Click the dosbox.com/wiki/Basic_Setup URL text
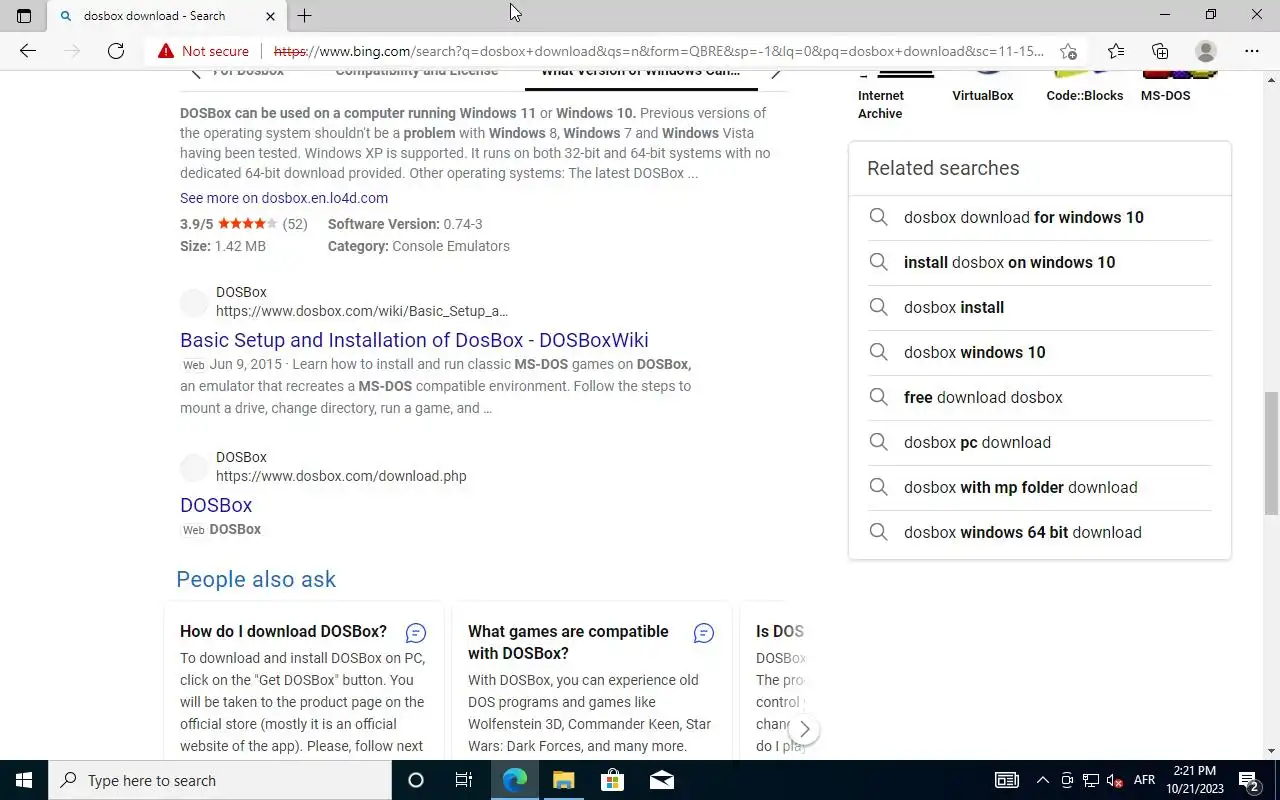Image resolution: width=1280 pixels, height=800 pixels. tap(362, 311)
